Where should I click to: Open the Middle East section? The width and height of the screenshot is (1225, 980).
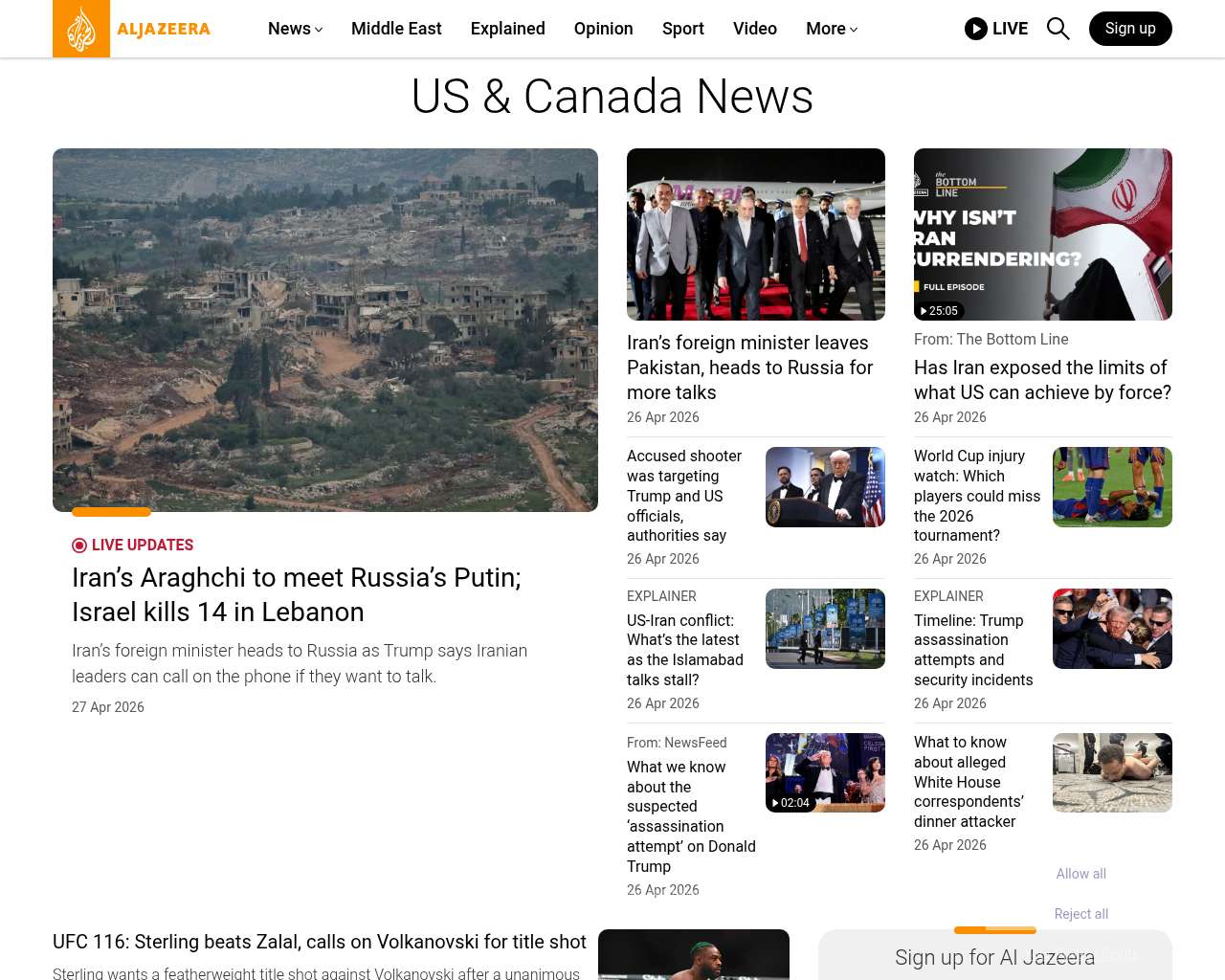point(396,29)
